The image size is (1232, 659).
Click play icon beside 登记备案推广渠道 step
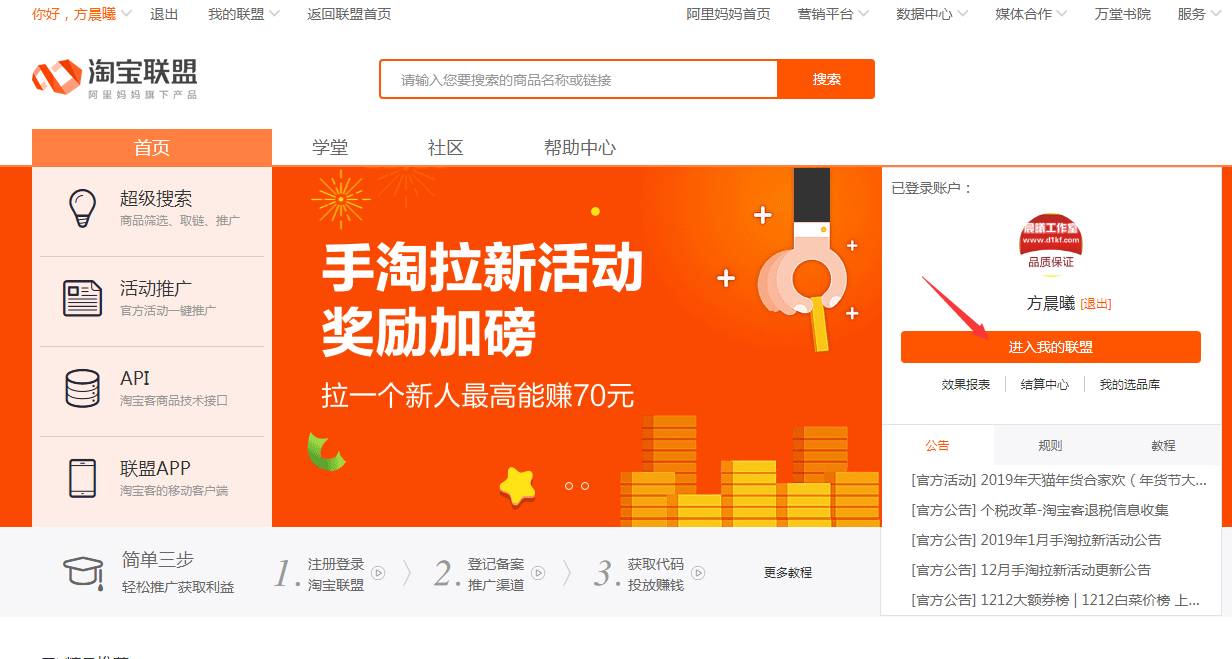(538, 573)
